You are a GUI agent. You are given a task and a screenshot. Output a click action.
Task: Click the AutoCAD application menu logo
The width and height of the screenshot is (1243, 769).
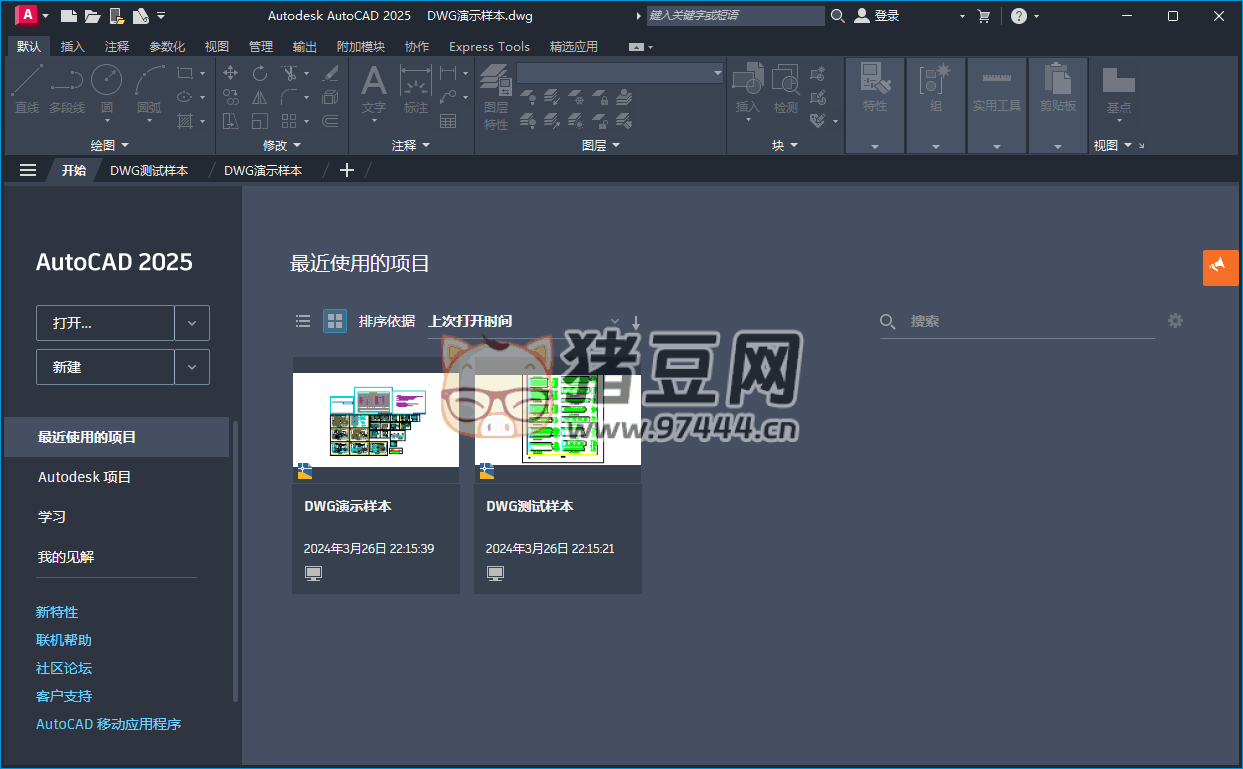tap(26, 15)
